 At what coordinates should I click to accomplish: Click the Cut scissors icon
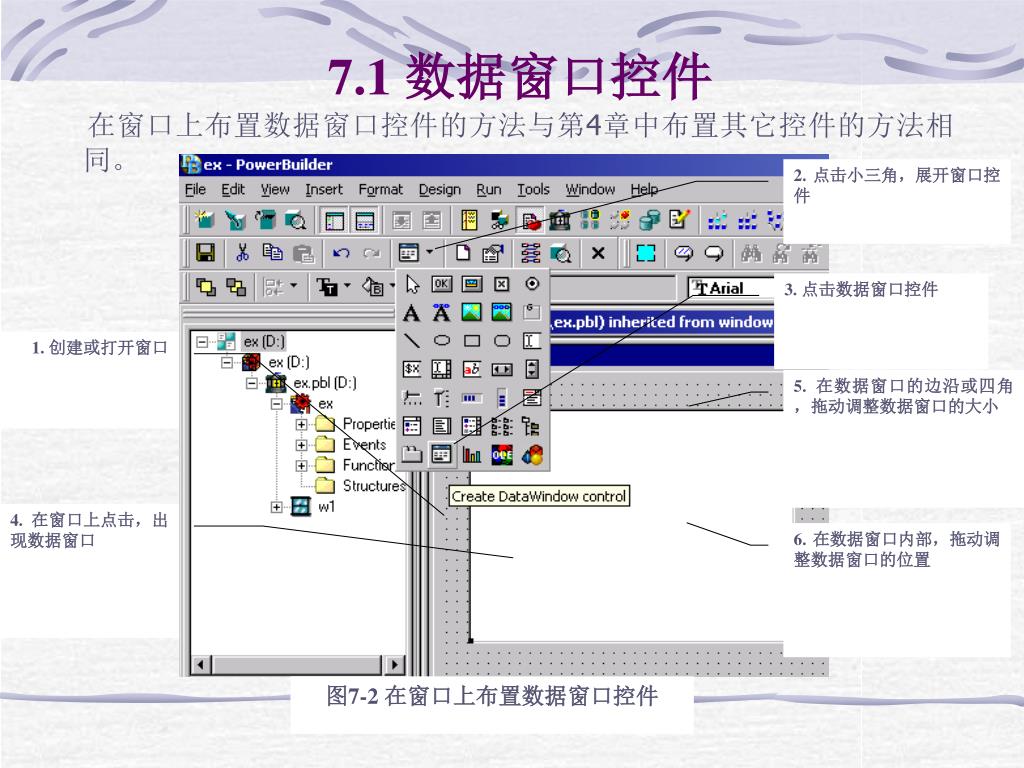tap(242, 253)
